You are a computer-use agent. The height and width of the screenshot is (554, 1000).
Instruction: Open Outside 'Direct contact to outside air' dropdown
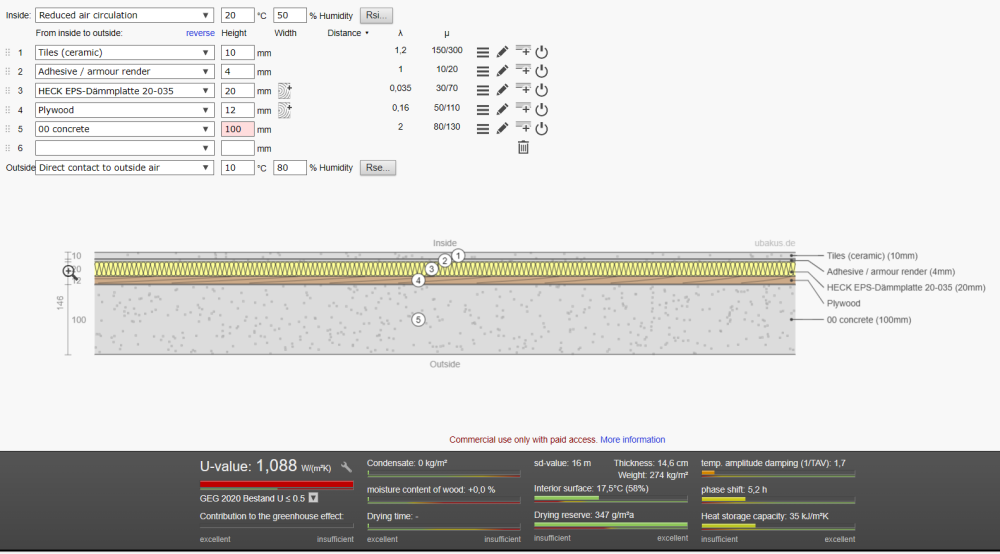pyautogui.click(x=124, y=167)
